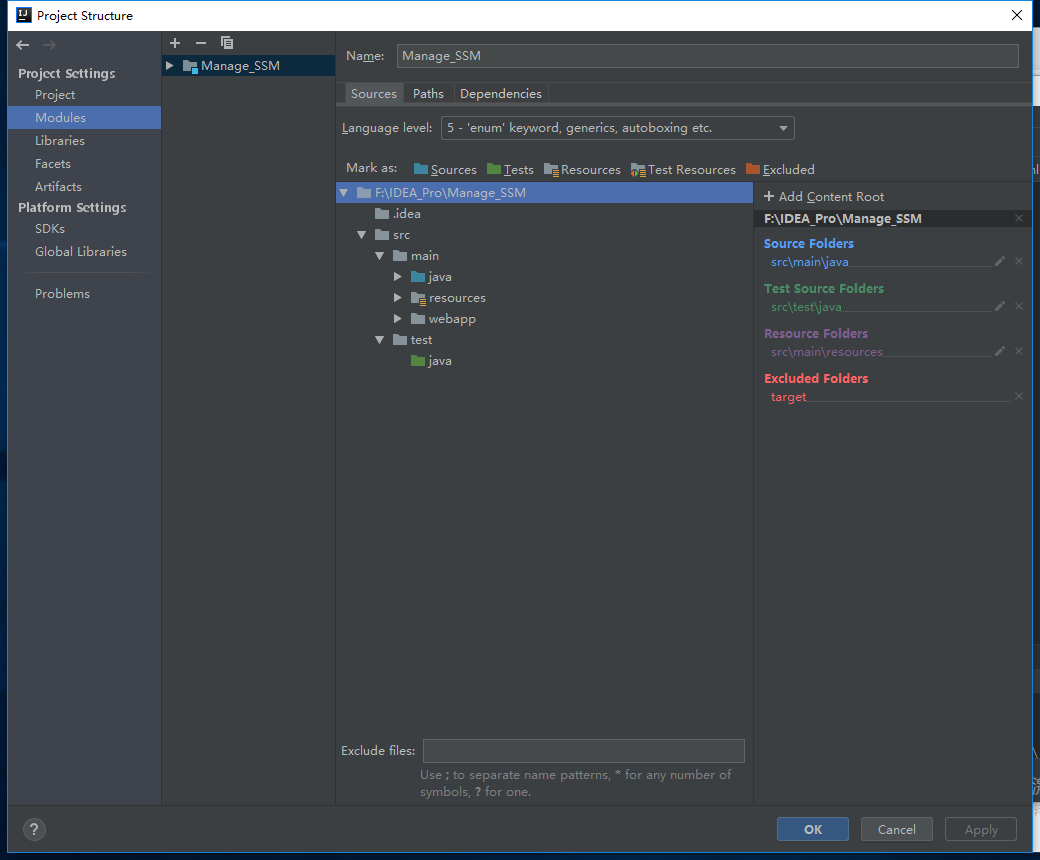Select Libraries in Project Settings

[60, 141]
